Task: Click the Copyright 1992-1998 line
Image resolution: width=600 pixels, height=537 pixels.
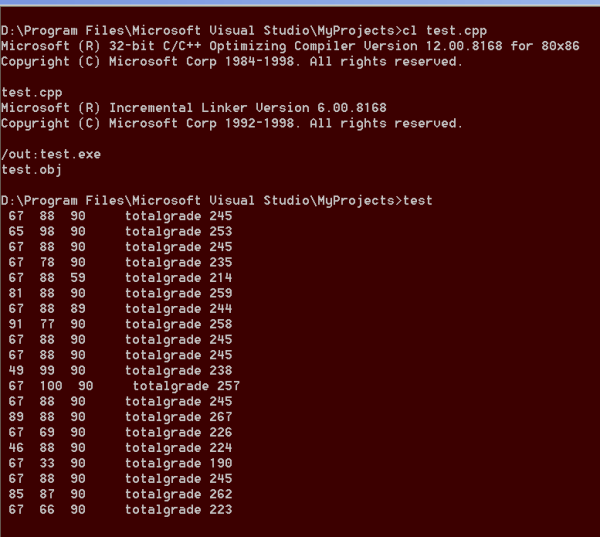Action: coord(231,123)
